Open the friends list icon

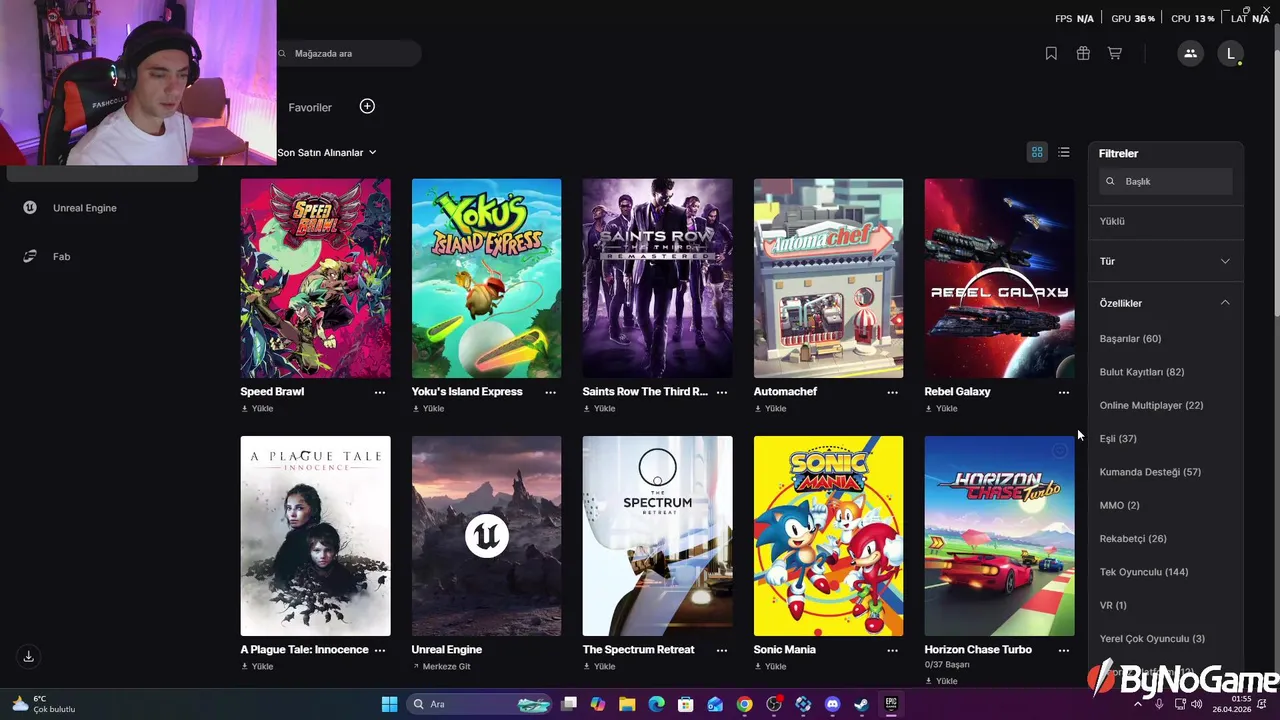pyautogui.click(x=1190, y=54)
